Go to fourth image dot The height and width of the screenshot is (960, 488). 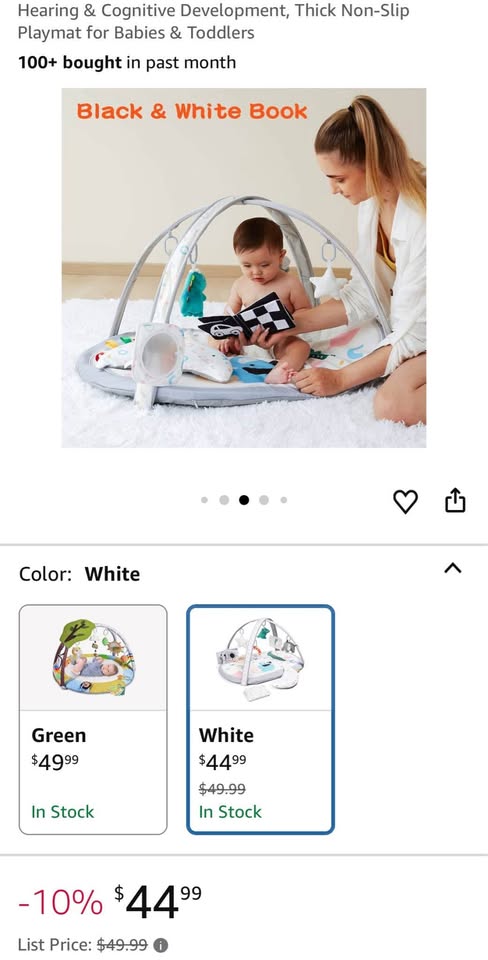pos(264,500)
